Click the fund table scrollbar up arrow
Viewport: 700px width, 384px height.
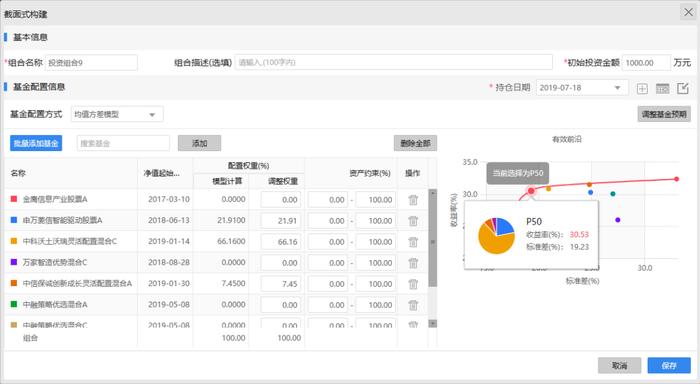point(433,192)
